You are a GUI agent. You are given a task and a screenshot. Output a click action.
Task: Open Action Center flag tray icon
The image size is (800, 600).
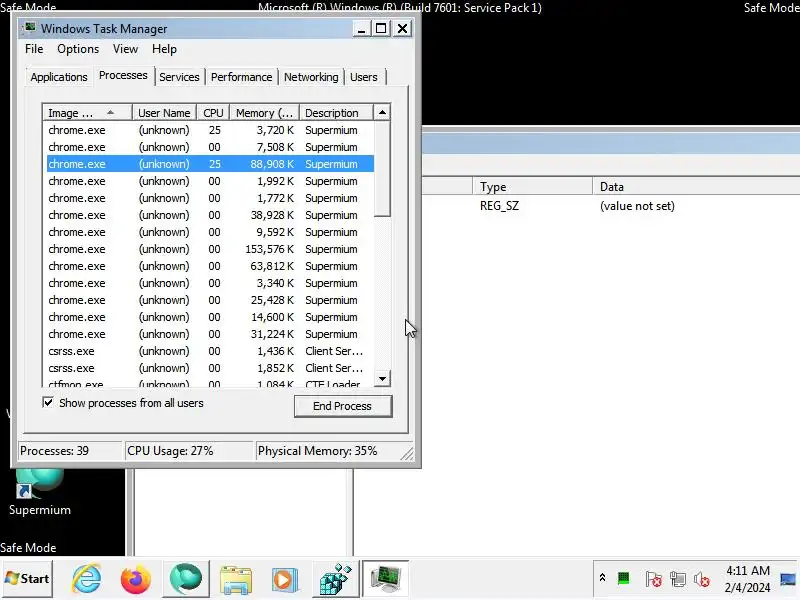point(653,579)
